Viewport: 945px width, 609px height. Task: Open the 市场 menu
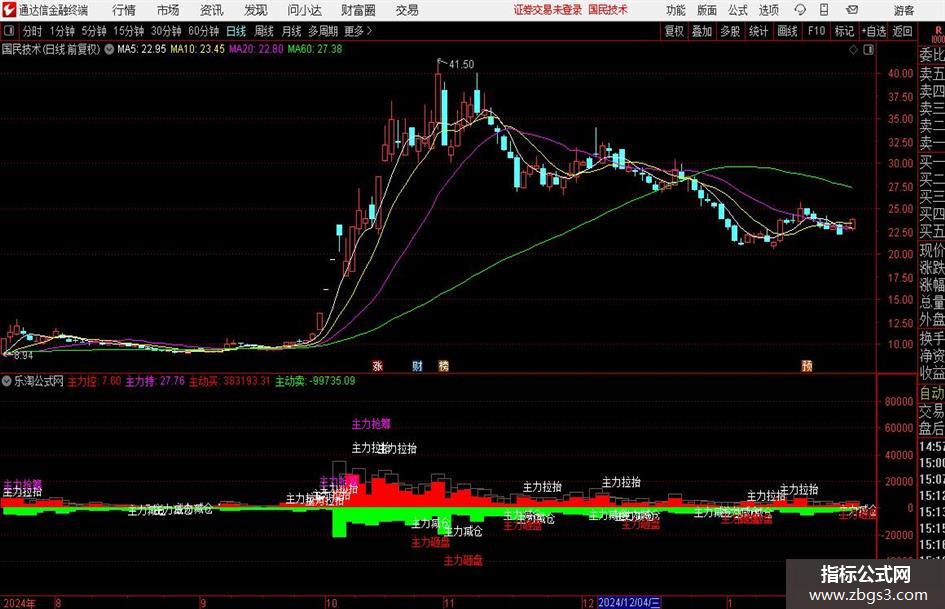pyautogui.click(x=168, y=10)
